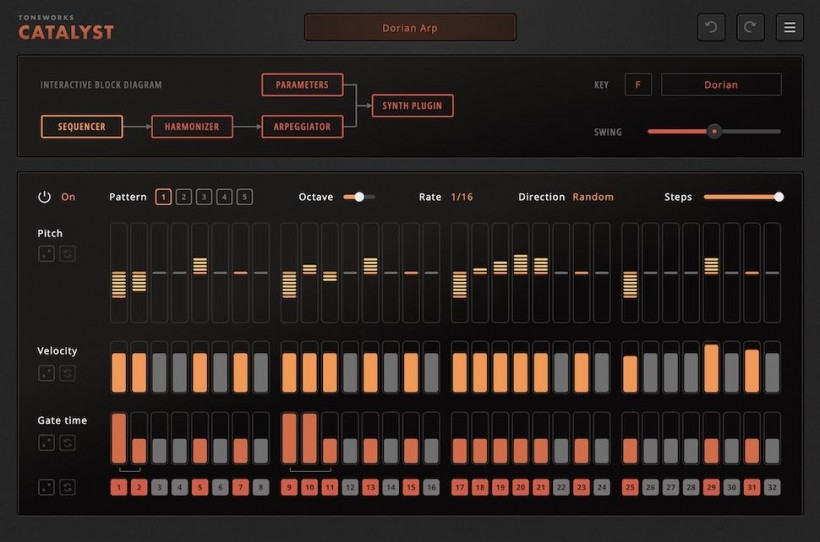Click the Swing slider handle
The height and width of the screenshot is (542, 820).
pos(714,131)
